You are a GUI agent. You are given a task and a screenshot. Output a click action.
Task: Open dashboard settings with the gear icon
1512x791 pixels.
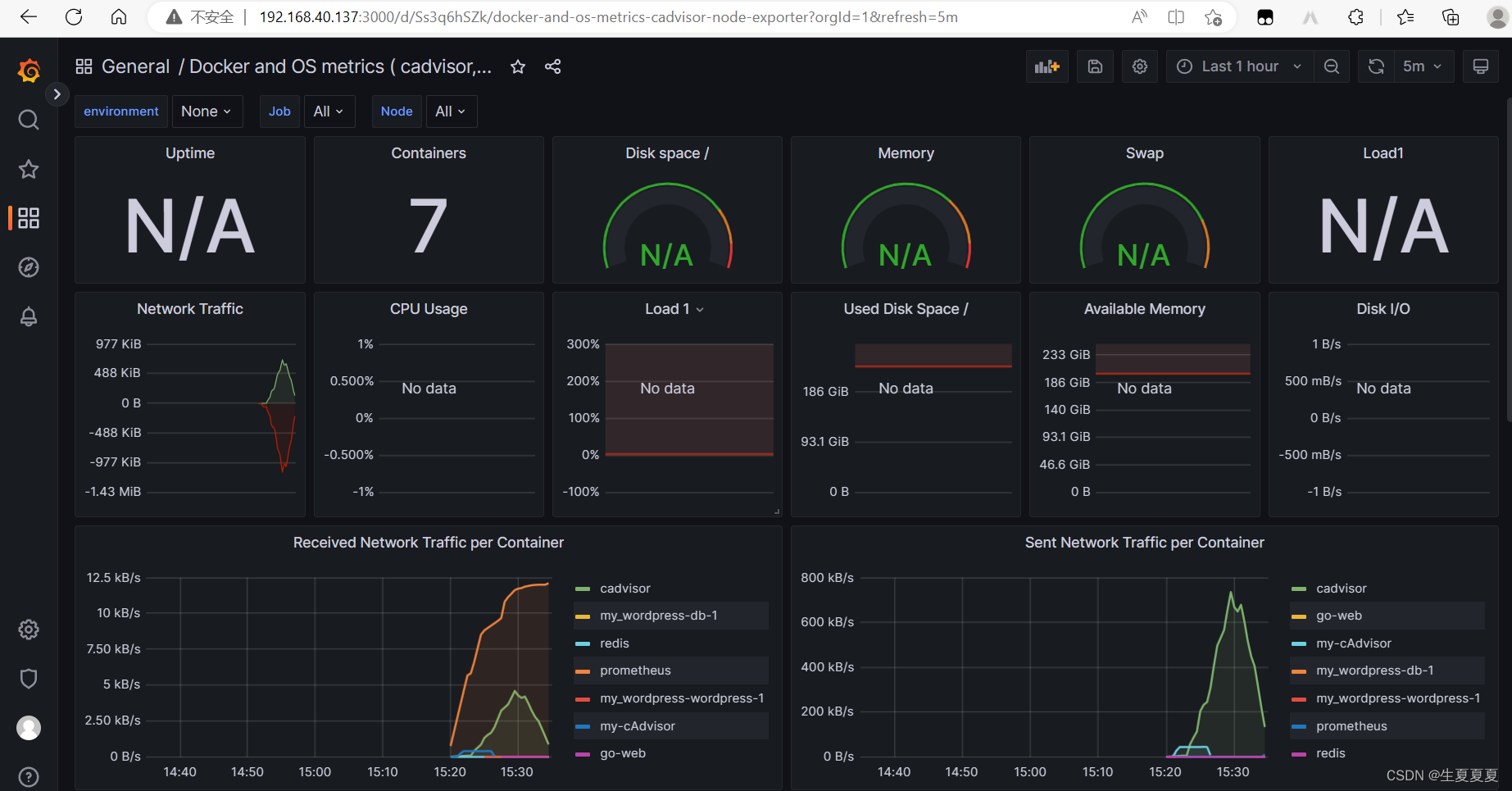[1140, 66]
